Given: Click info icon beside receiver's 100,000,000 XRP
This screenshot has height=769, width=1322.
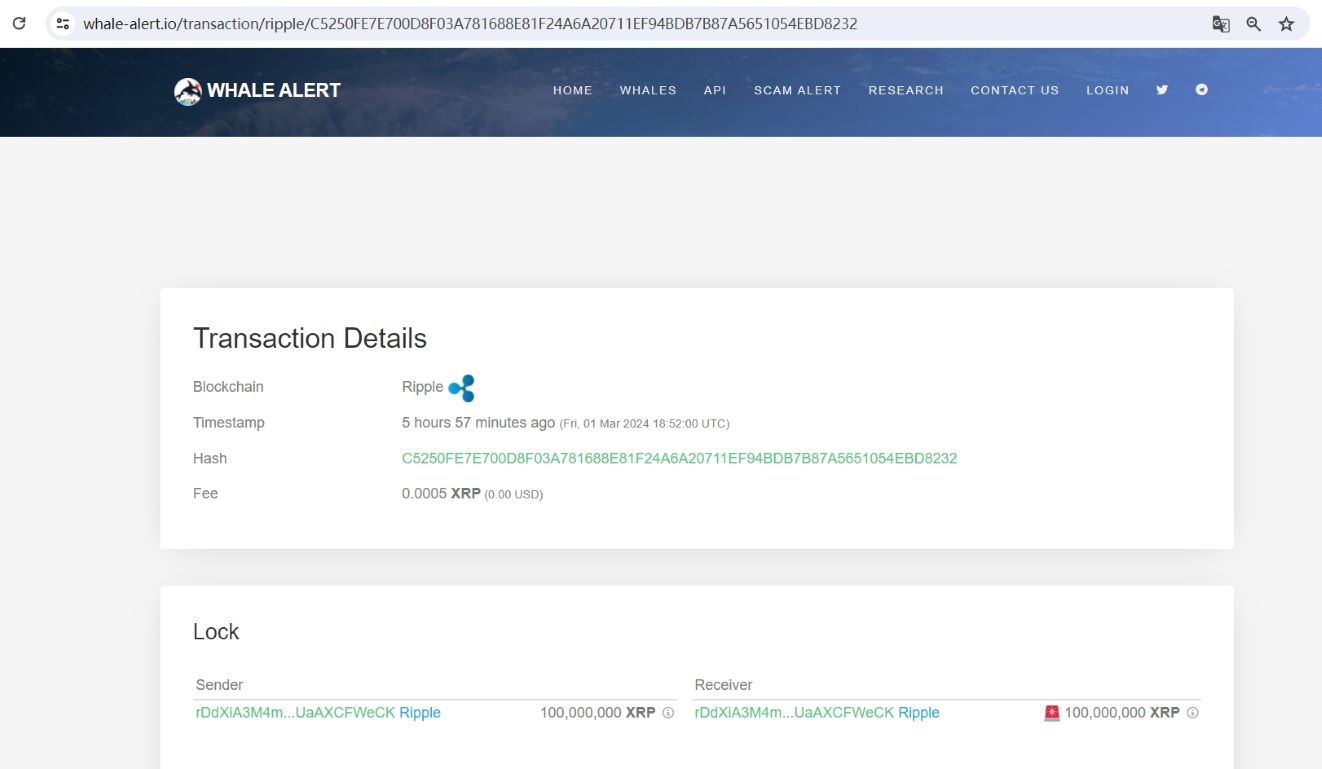Looking at the screenshot, I should coord(1192,713).
